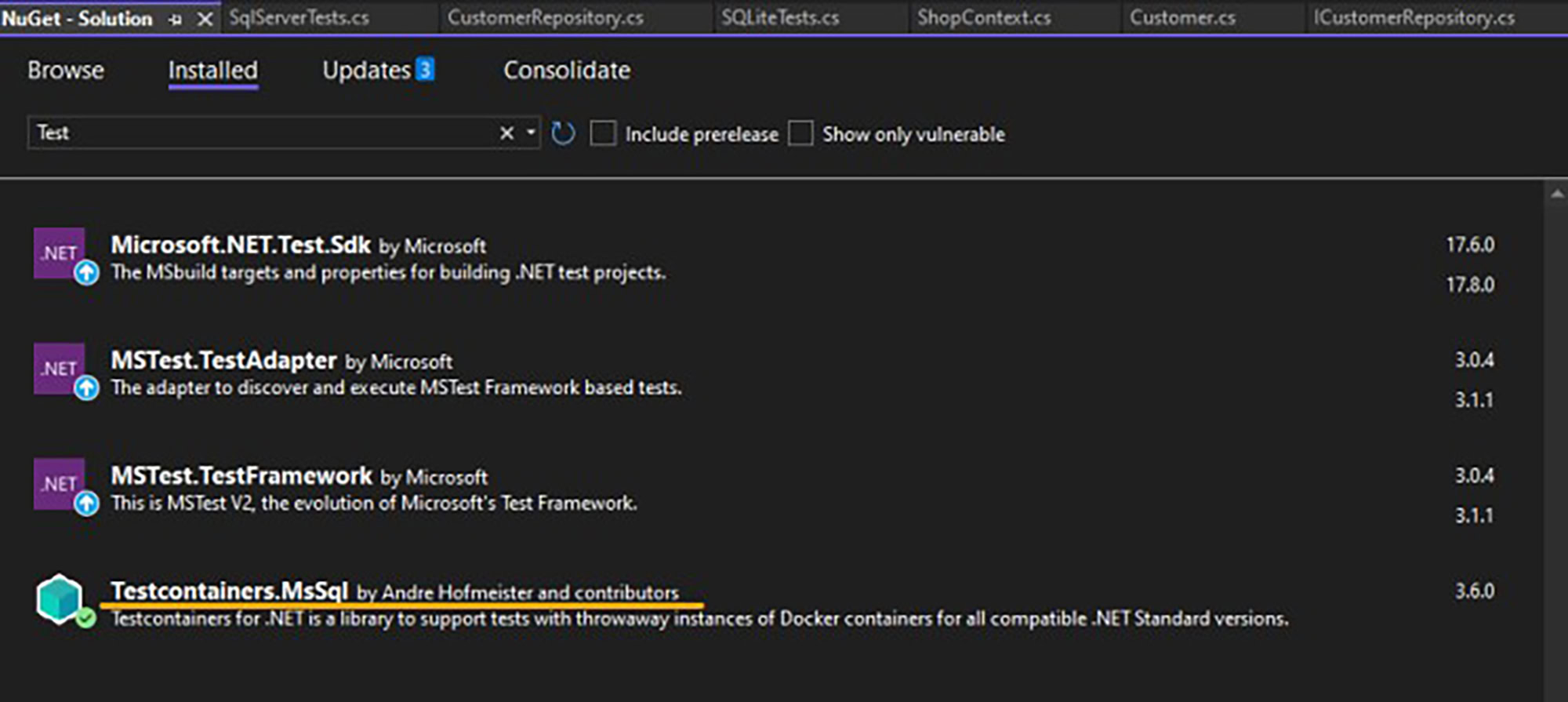This screenshot has width=1568, height=702.
Task: Select the MSTest.TestAdapter package name
Action: click(223, 360)
